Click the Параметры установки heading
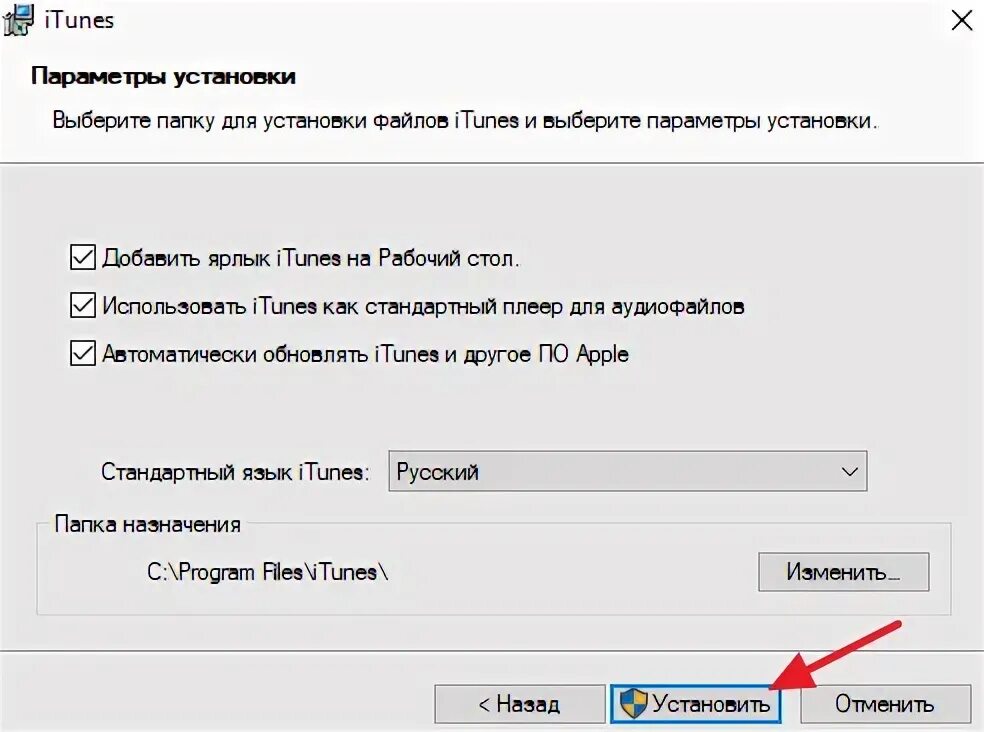Screen dimensions: 984x732 163,76
